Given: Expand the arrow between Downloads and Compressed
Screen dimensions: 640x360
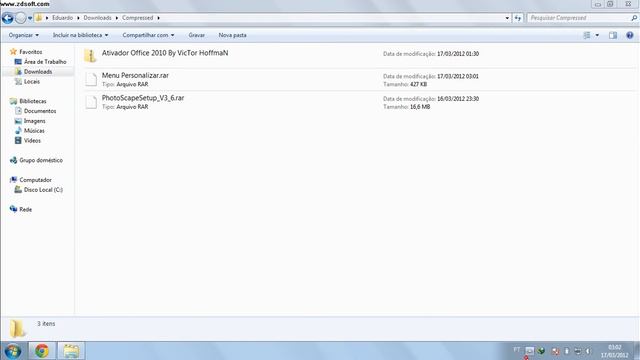Looking at the screenshot, I should [x=117, y=18].
